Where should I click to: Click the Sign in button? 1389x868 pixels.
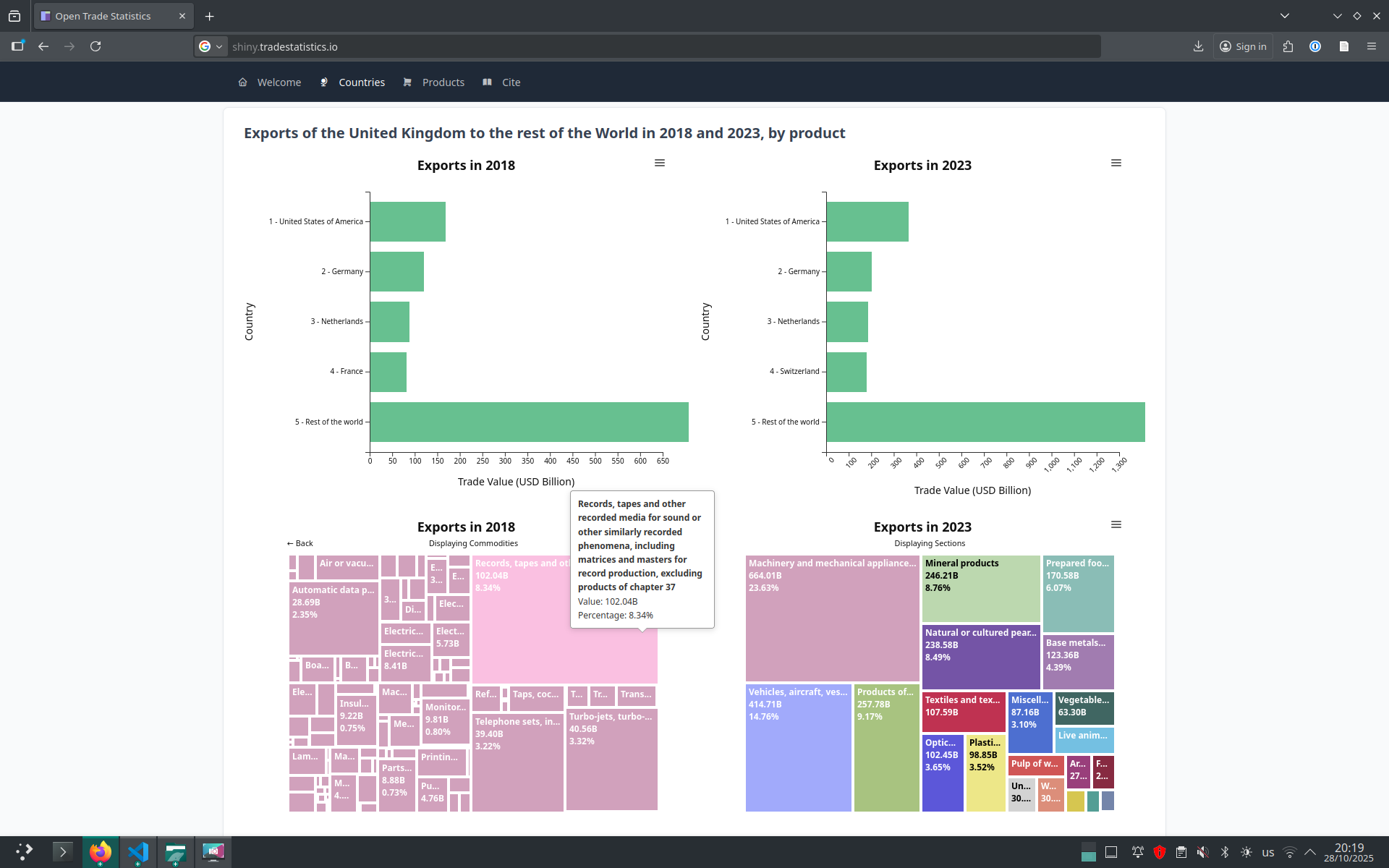click(1243, 46)
